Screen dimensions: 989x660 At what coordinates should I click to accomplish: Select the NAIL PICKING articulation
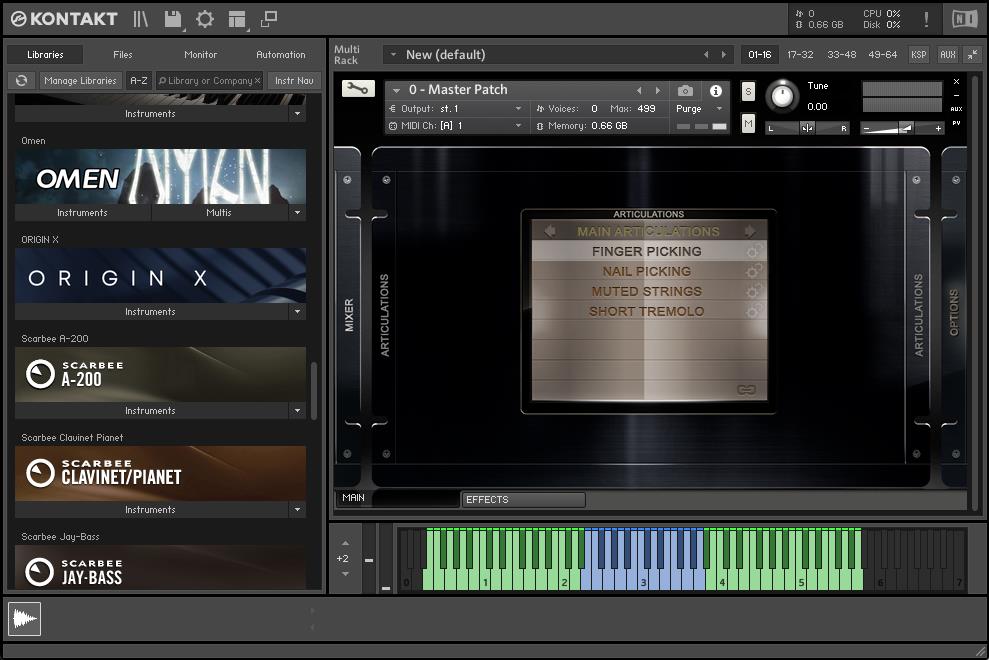pyautogui.click(x=646, y=271)
